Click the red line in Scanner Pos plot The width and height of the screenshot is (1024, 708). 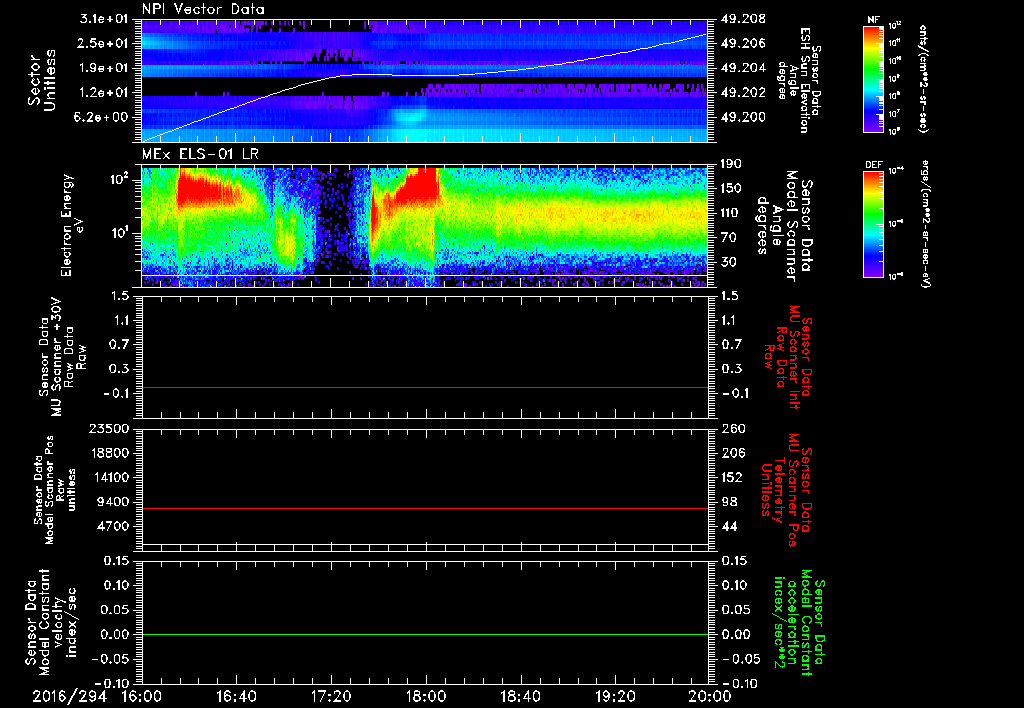(x=424, y=508)
